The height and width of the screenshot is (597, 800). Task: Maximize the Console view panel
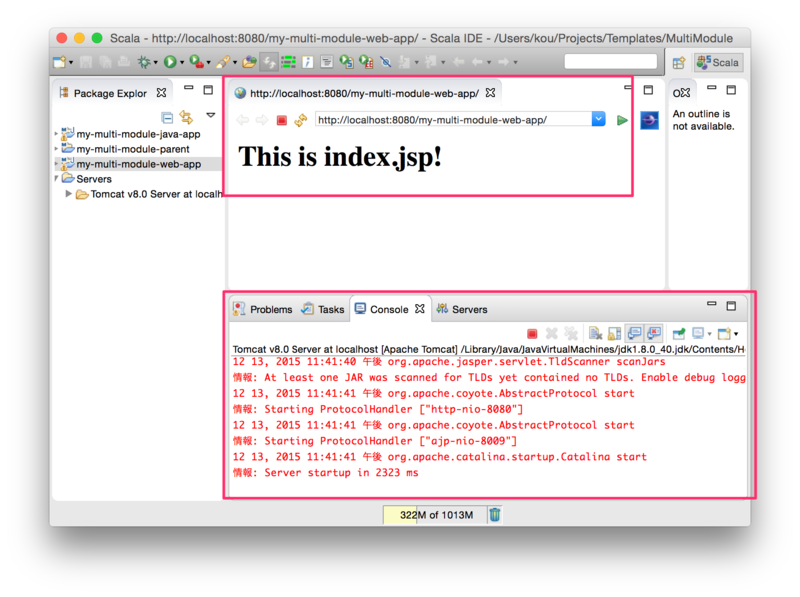click(x=731, y=306)
